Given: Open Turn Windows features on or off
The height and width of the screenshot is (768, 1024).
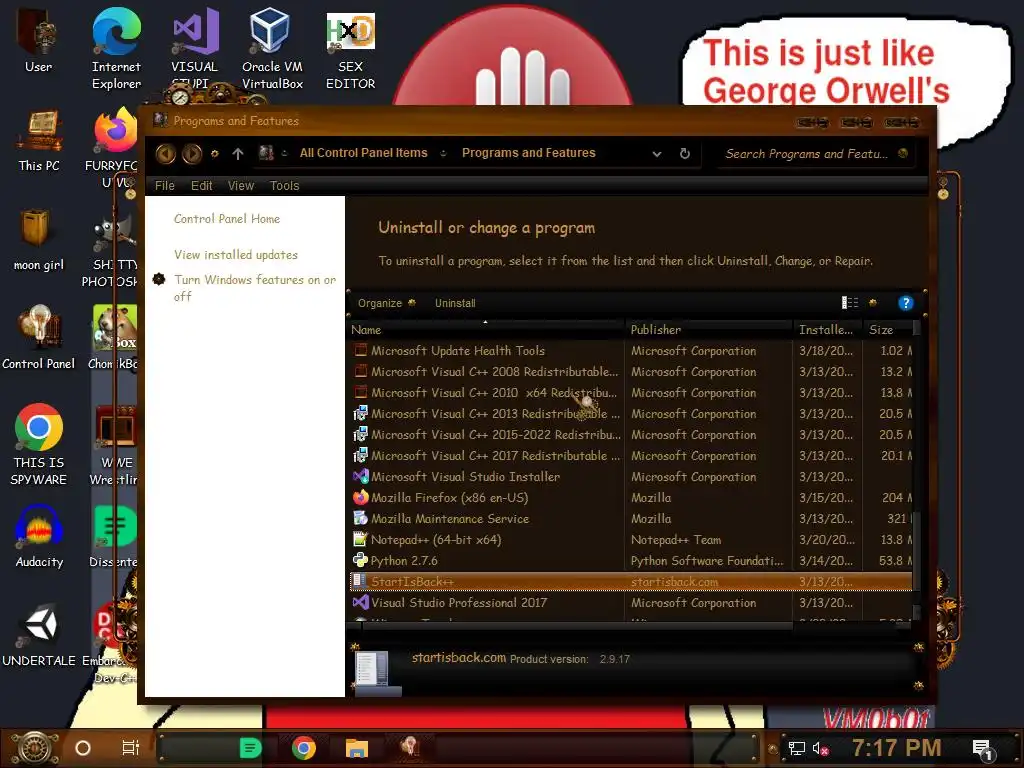Looking at the screenshot, I should point(255,288).
